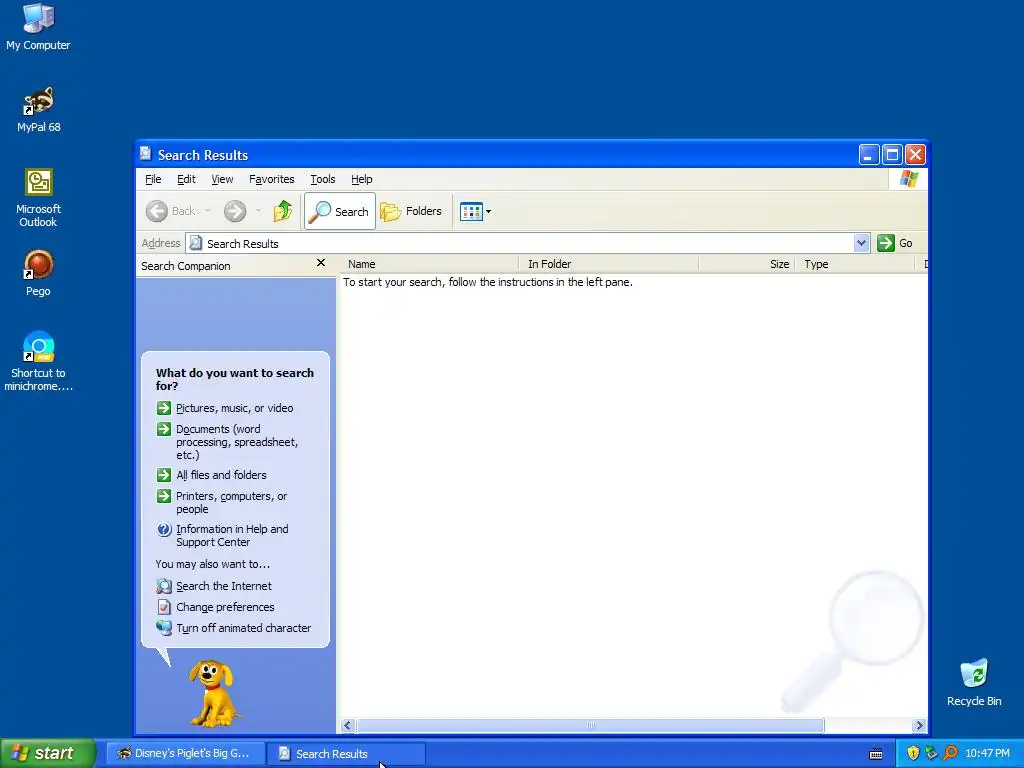1024x768 pixels.
Task: Close the Search Companion pane
Action: [321, 263]
